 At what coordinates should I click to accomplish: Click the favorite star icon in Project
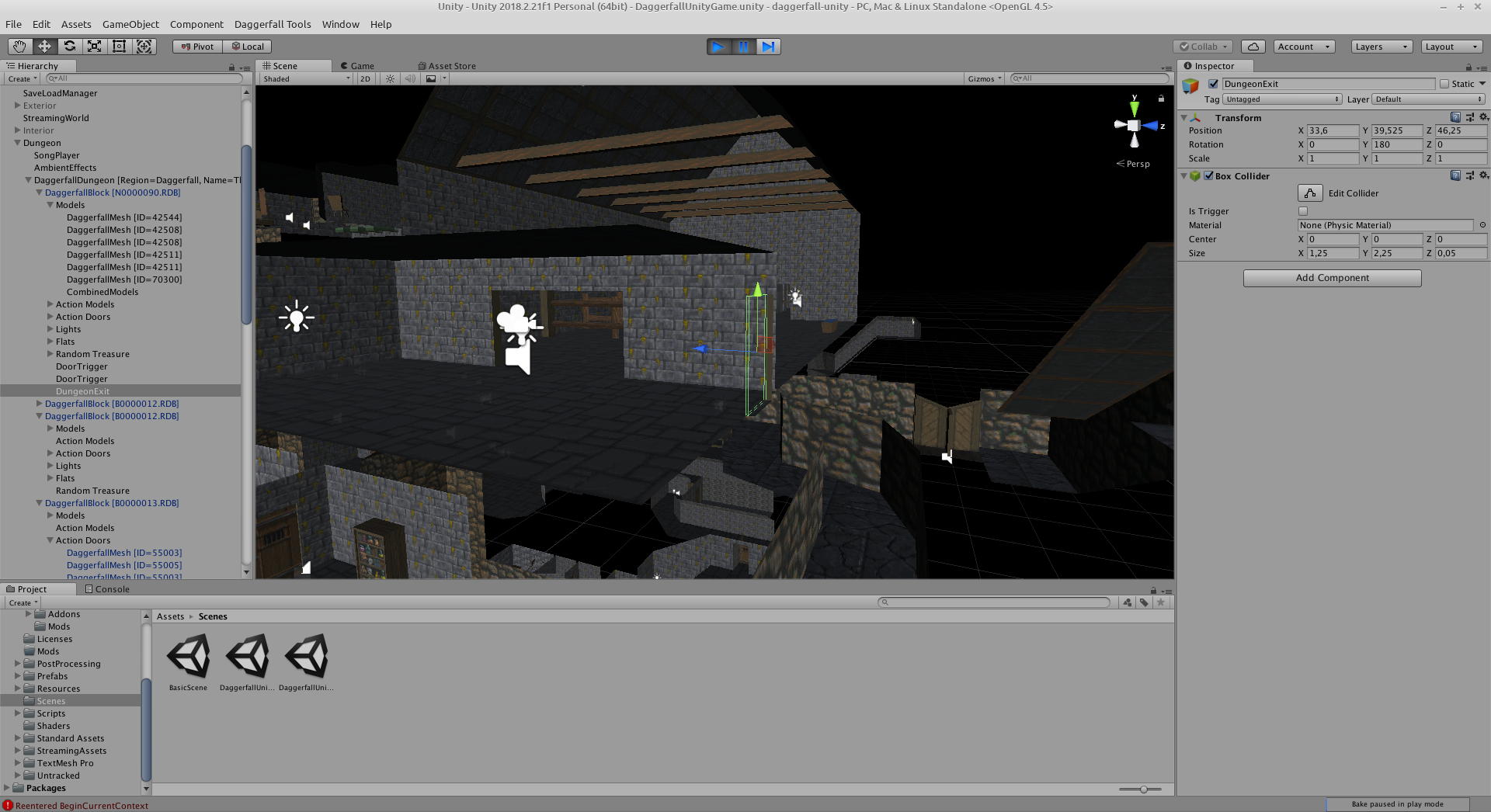point(1161,602)
